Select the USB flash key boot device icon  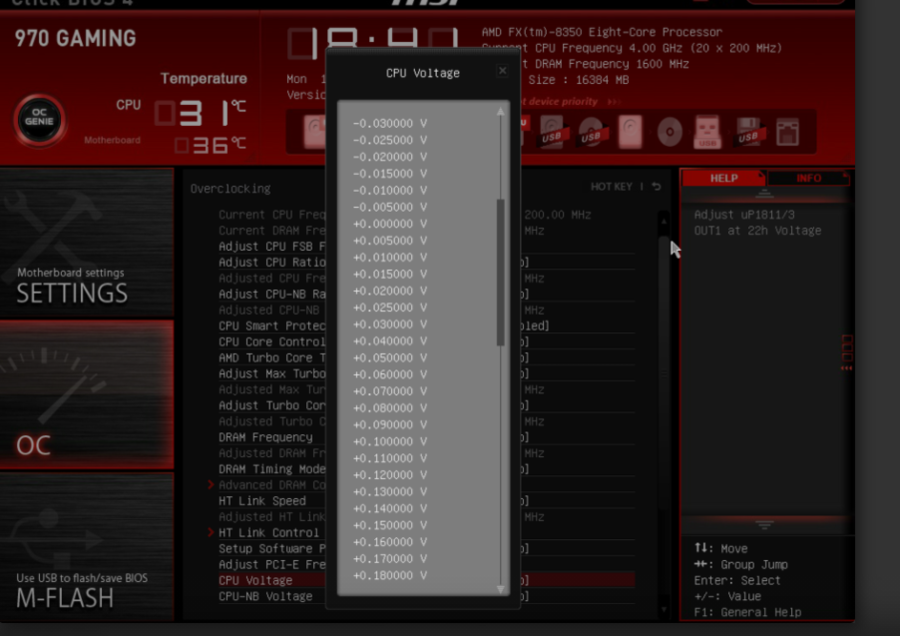(x=707, y=132)
